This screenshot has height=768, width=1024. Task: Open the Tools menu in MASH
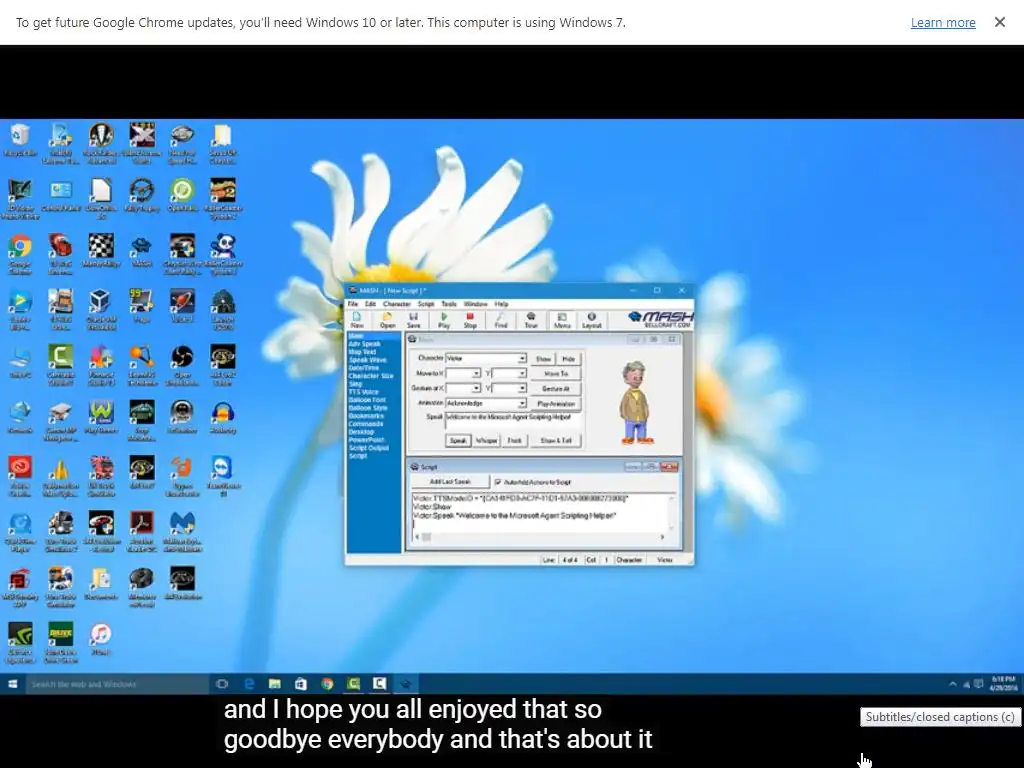pyautogui.click(x=449, y=304)
